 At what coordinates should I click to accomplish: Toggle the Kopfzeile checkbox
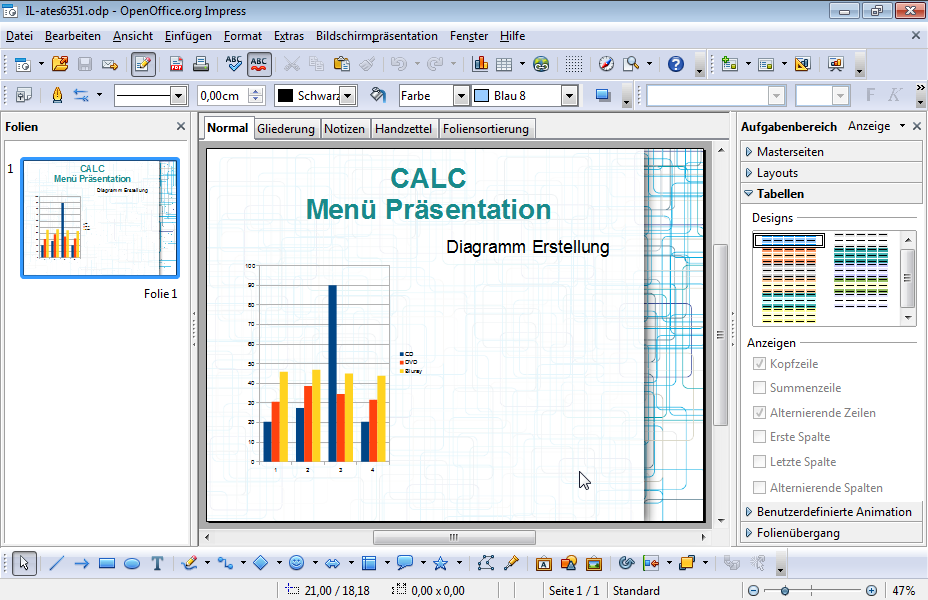coord(759,363)
